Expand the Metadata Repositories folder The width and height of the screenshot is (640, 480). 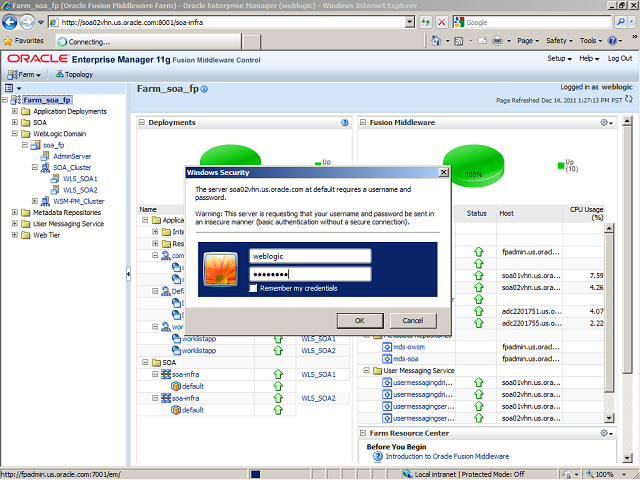[15, 212]
